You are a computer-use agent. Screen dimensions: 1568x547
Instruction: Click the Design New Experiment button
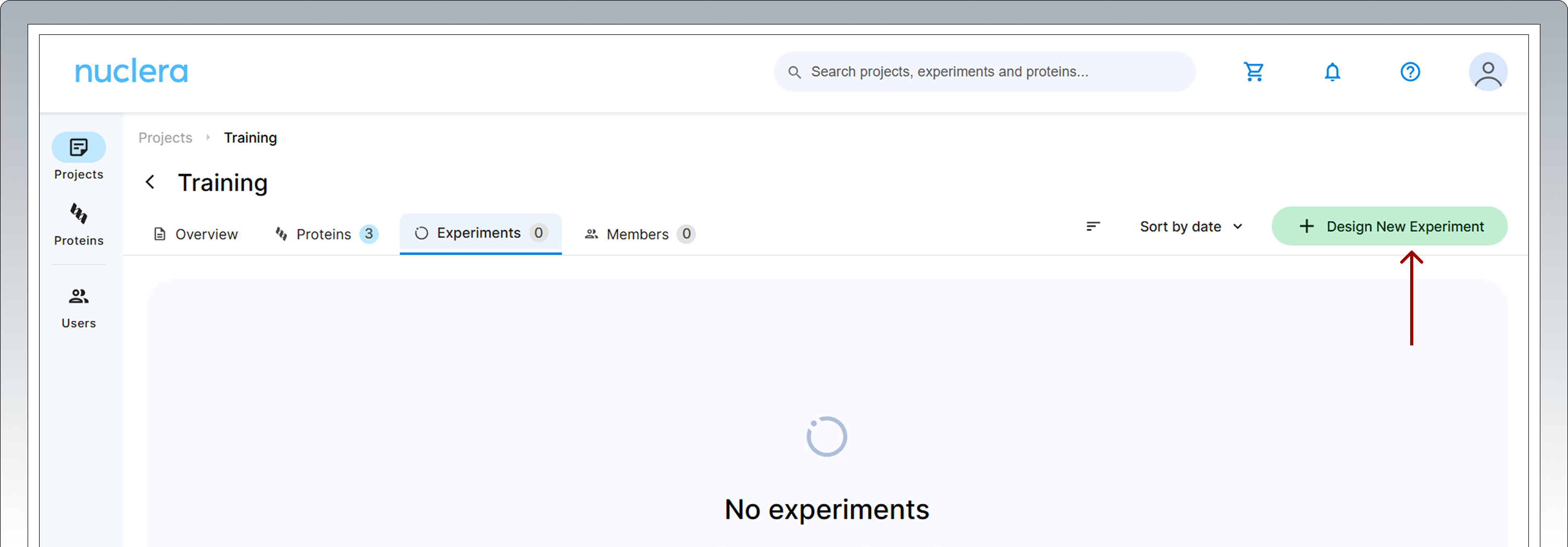[1389, 226]
